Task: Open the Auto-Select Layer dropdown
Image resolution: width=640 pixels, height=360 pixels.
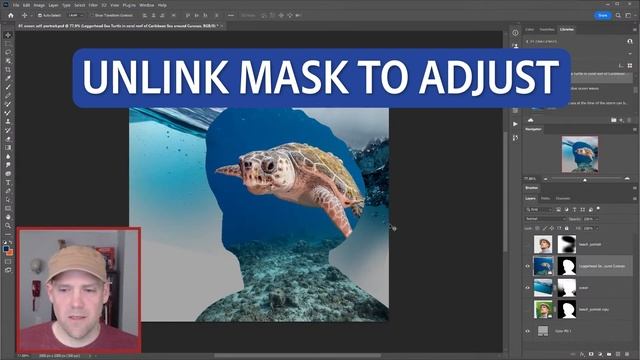Action: point(76,16)
